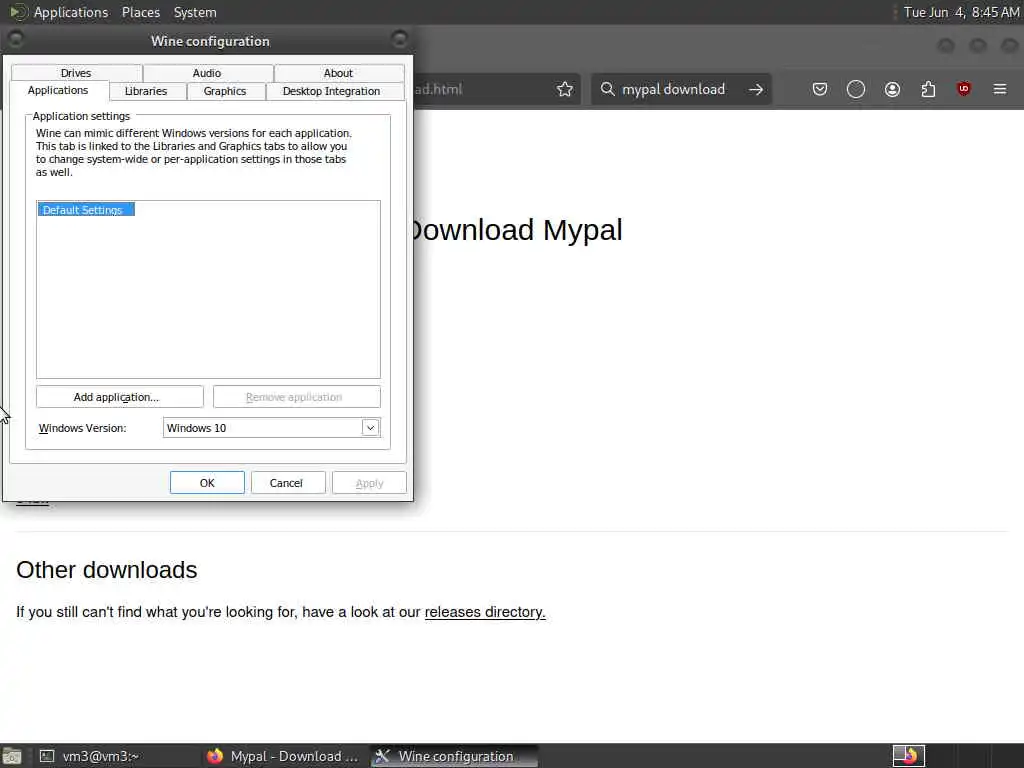Click the Other downloads heading
Image resolution: width=1024 pixels, height=768 pixels.
106,569
